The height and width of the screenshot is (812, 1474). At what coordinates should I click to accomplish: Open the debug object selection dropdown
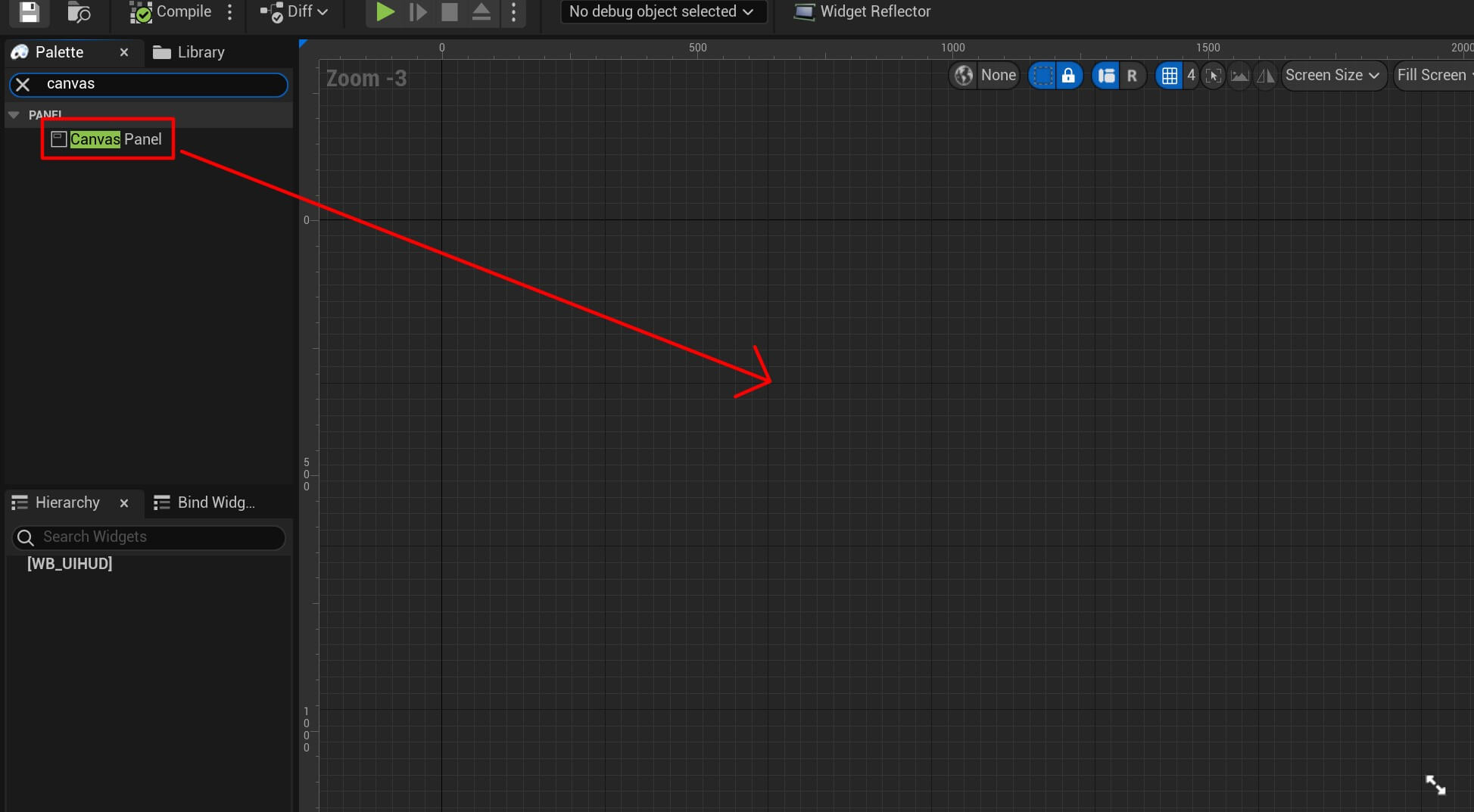pyautogui.click(x=662, y=12)
